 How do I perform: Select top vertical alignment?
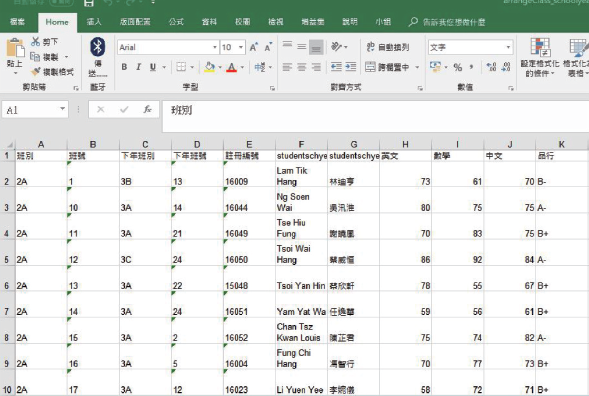pos(287,46)
